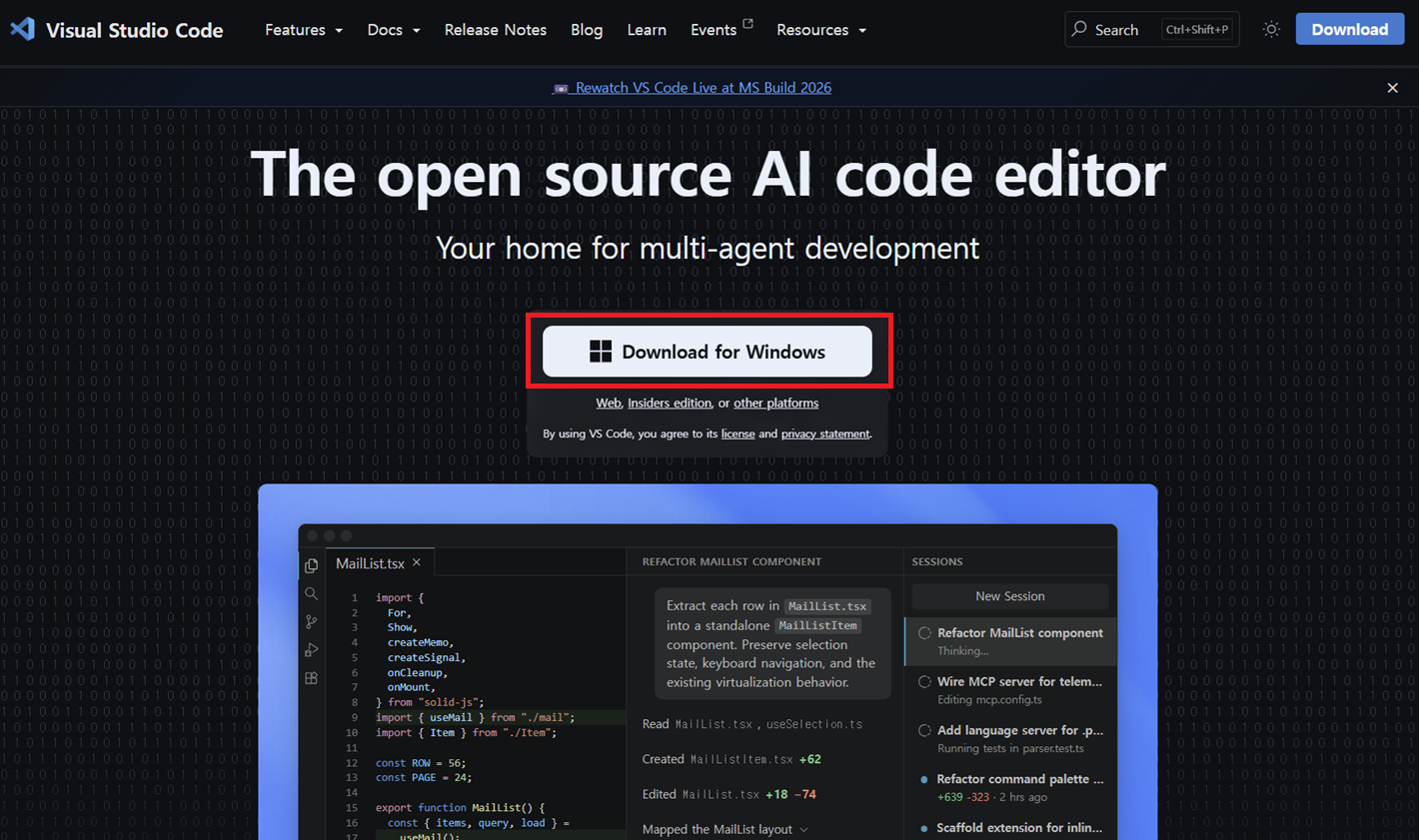Go to the Blog page
Screen dimensions: 1419x840
587,30
